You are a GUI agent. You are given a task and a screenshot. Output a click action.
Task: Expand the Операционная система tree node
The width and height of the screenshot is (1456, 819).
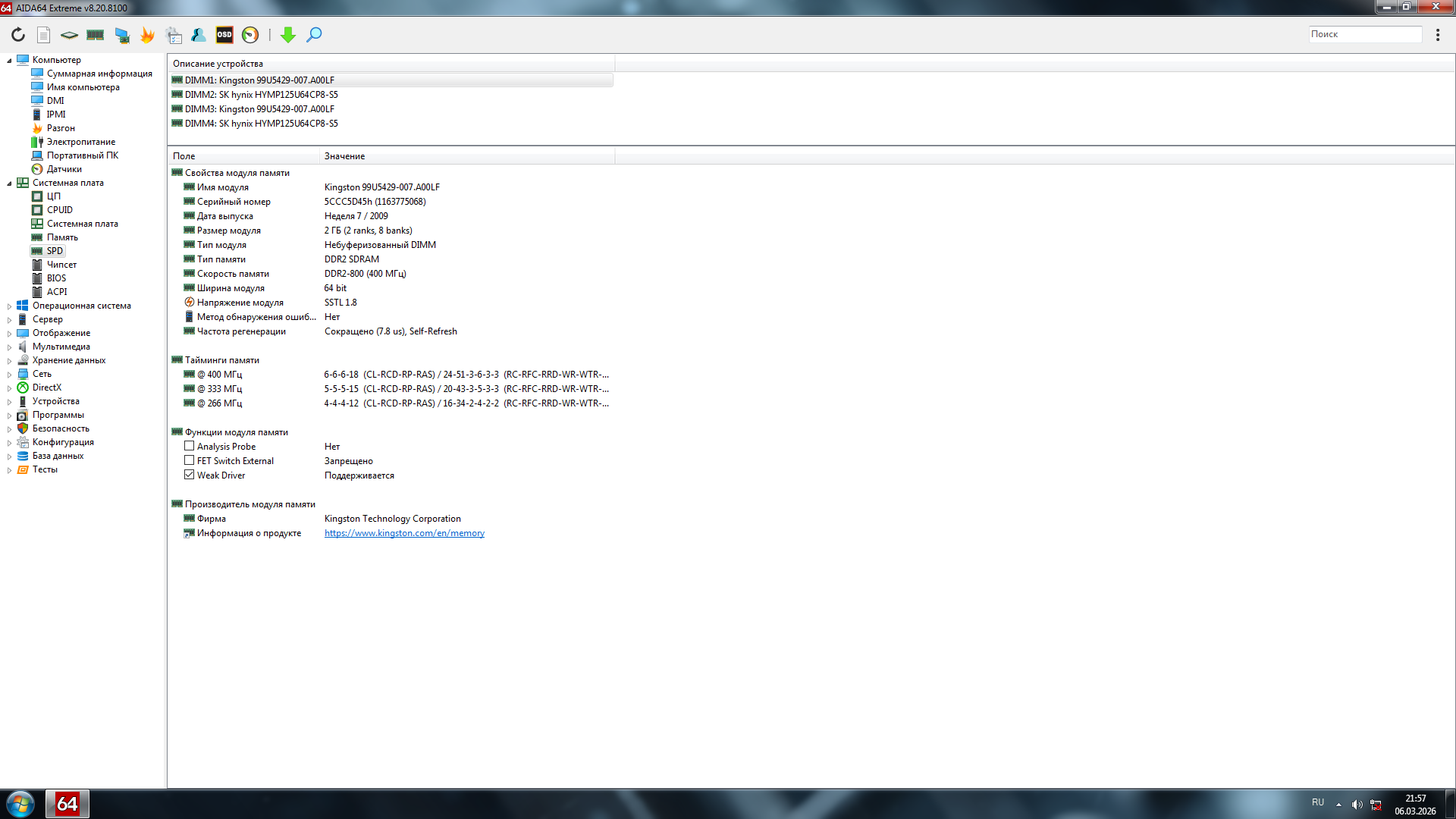[9, 306]
